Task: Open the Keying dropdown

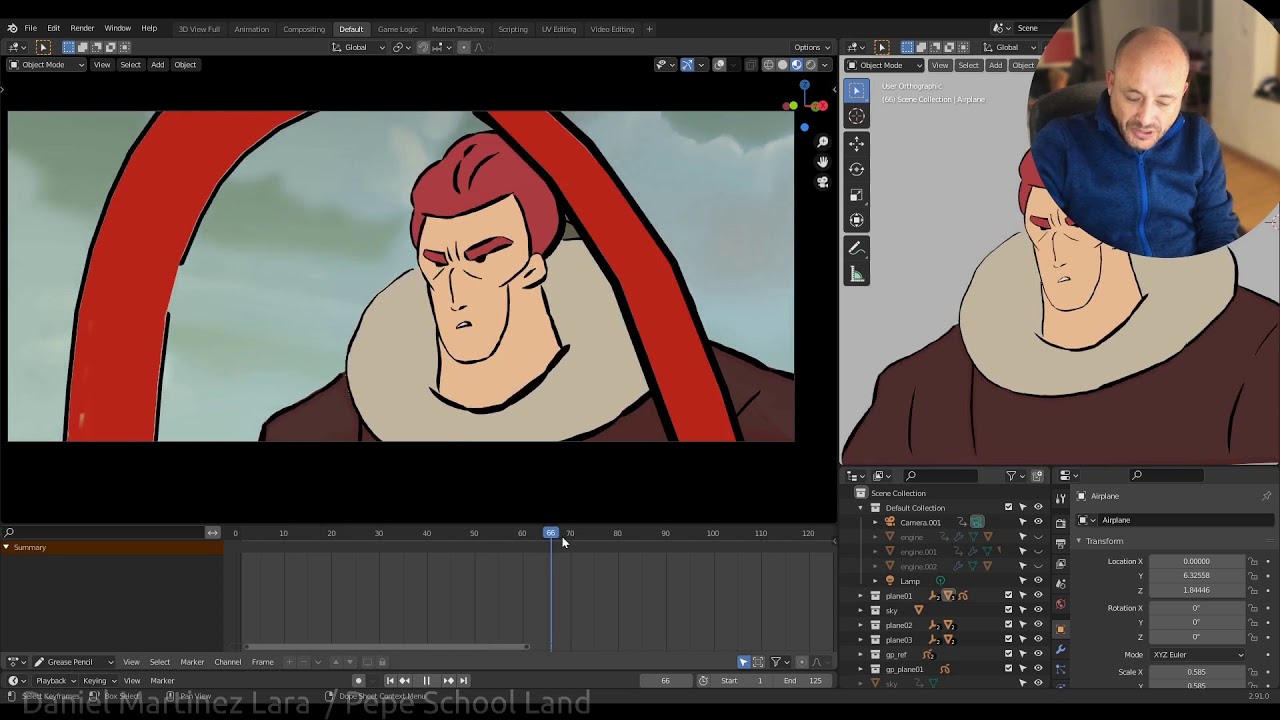Action: pos(98,681)
